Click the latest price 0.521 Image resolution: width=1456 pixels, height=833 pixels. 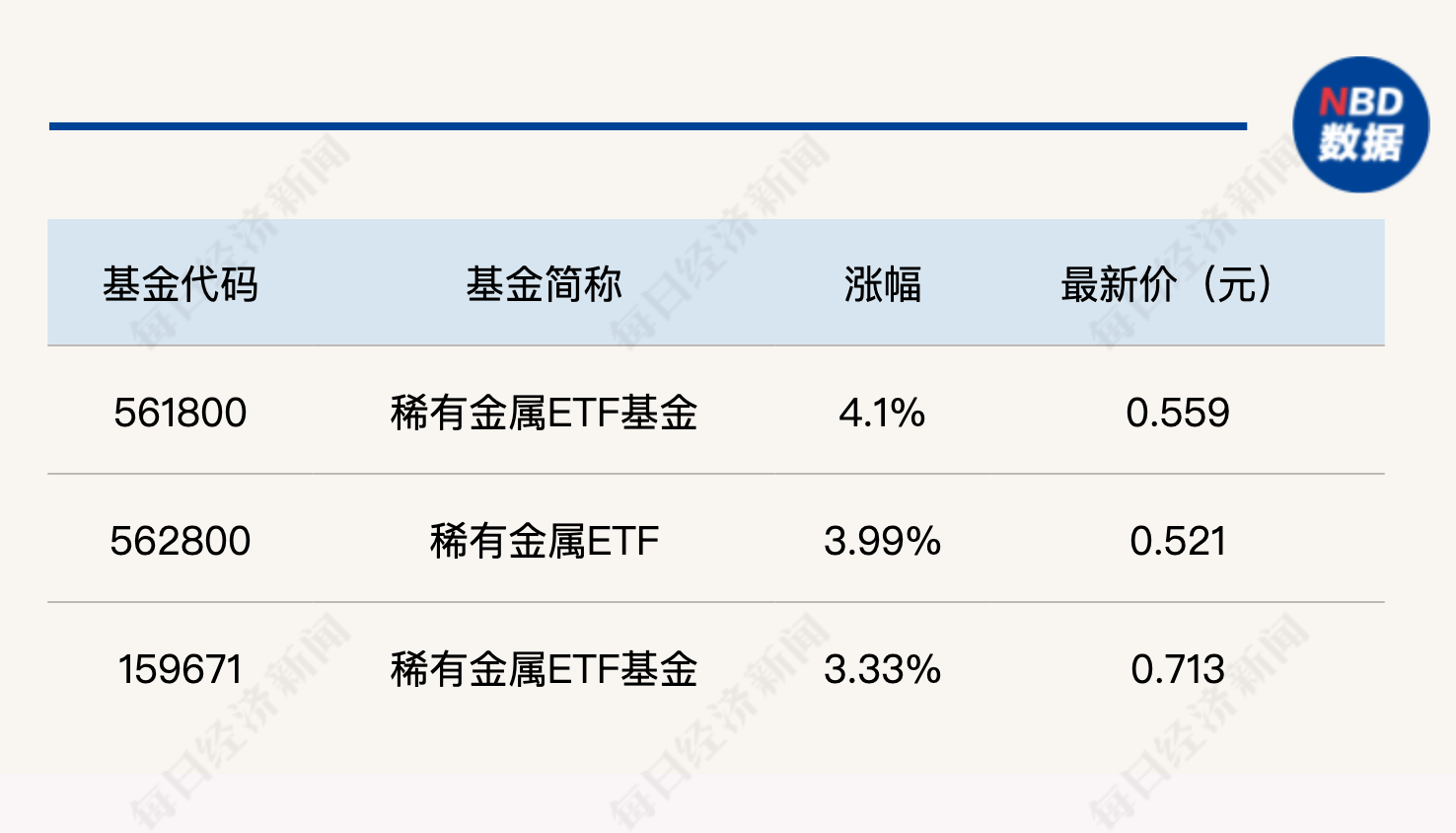coord(1178,541)
